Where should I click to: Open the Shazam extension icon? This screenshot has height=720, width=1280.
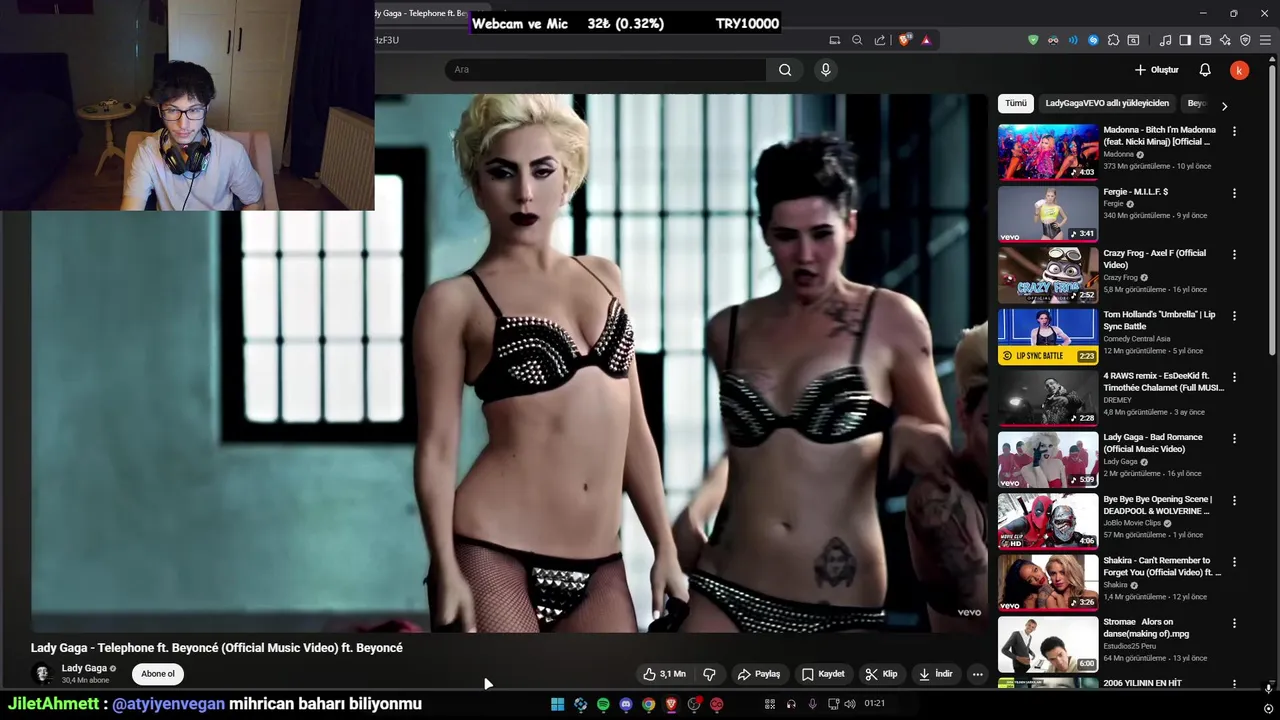(x=1093, y=40)
